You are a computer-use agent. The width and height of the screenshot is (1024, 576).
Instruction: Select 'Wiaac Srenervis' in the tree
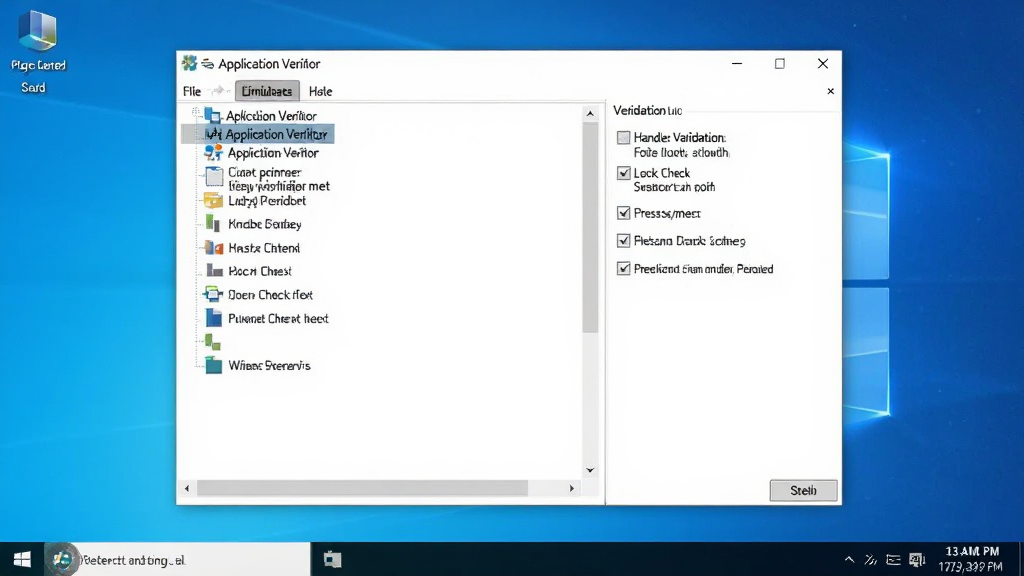(x=269, y=366)
